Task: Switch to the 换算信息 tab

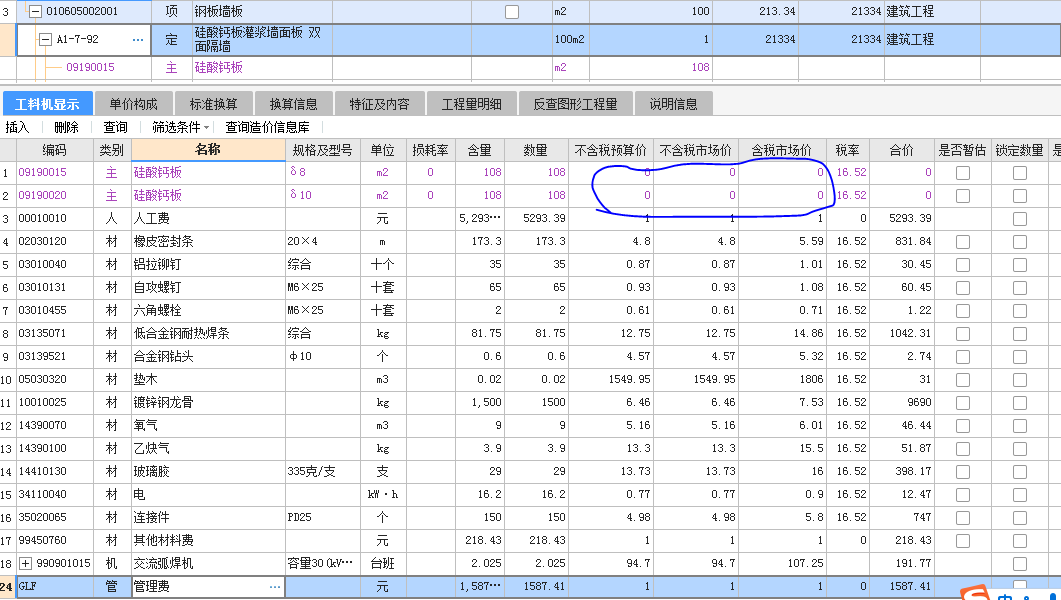Action: [x=293, y=104]
